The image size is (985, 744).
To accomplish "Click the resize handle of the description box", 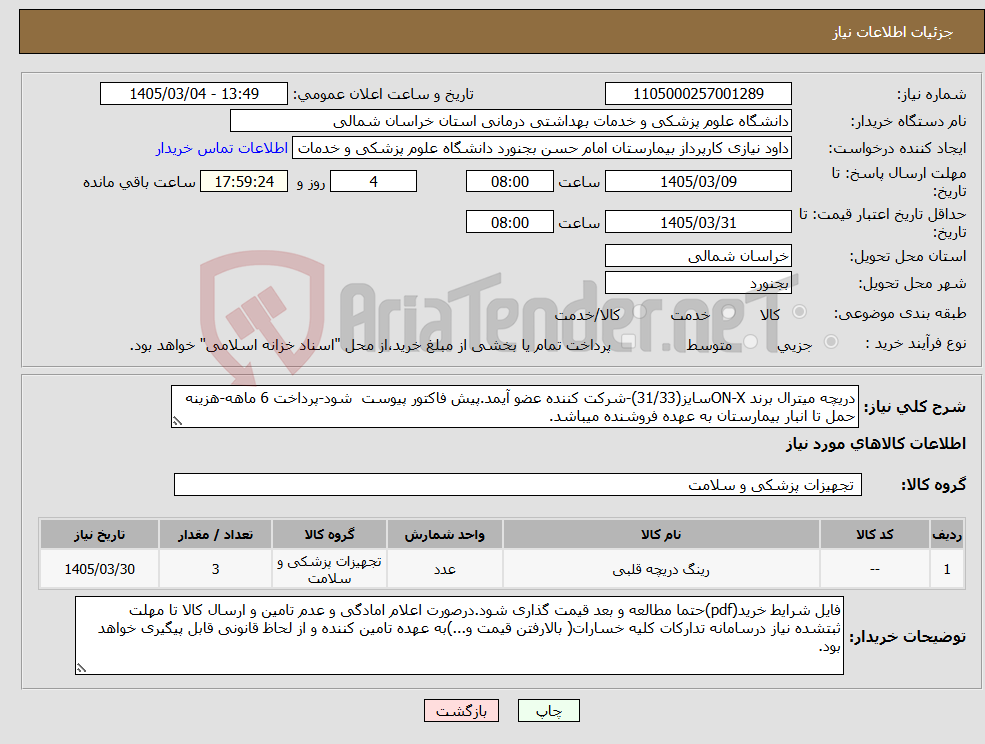I will click(177, 422).
